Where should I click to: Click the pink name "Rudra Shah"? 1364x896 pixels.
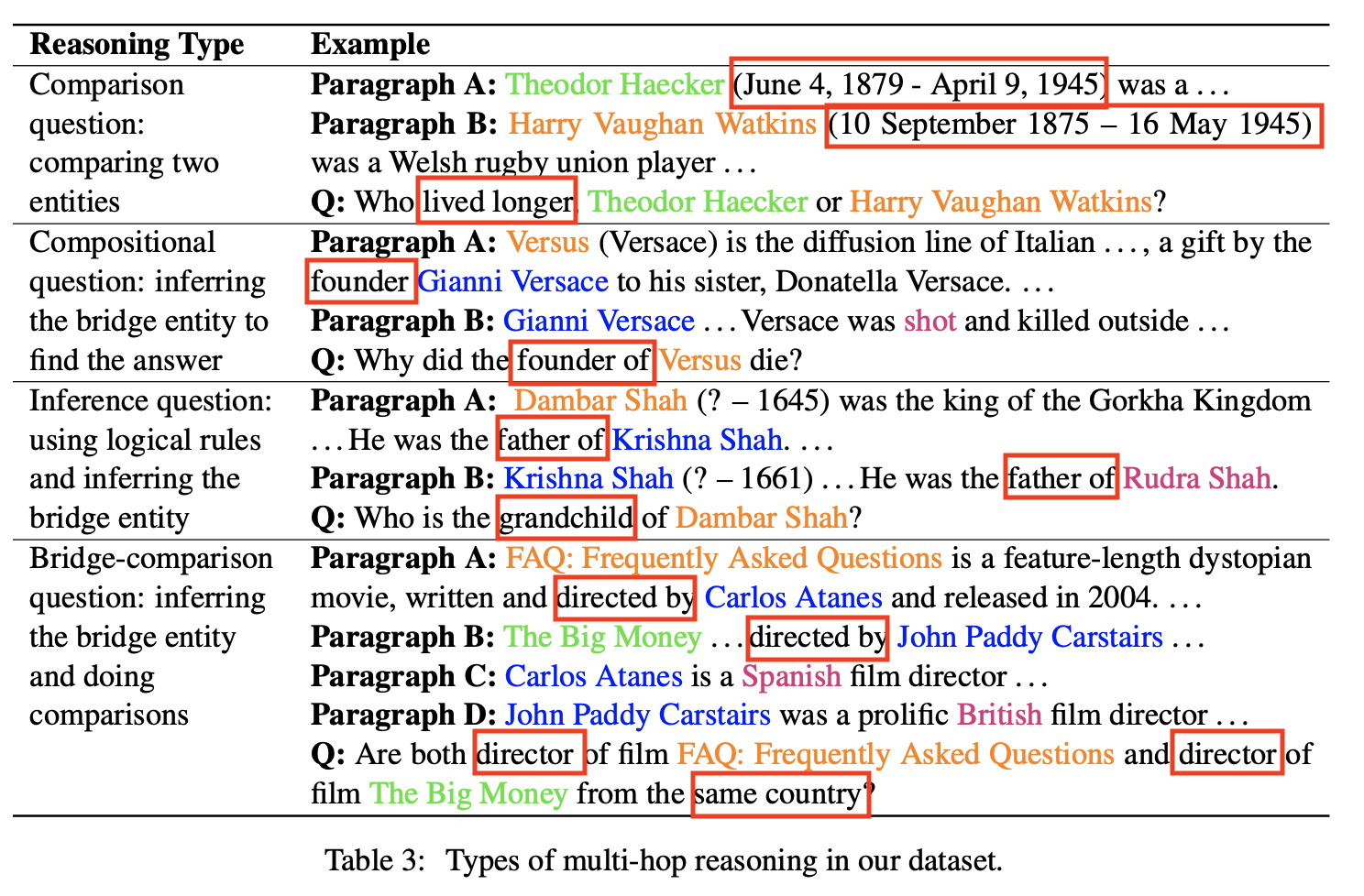coord(1196,478)
